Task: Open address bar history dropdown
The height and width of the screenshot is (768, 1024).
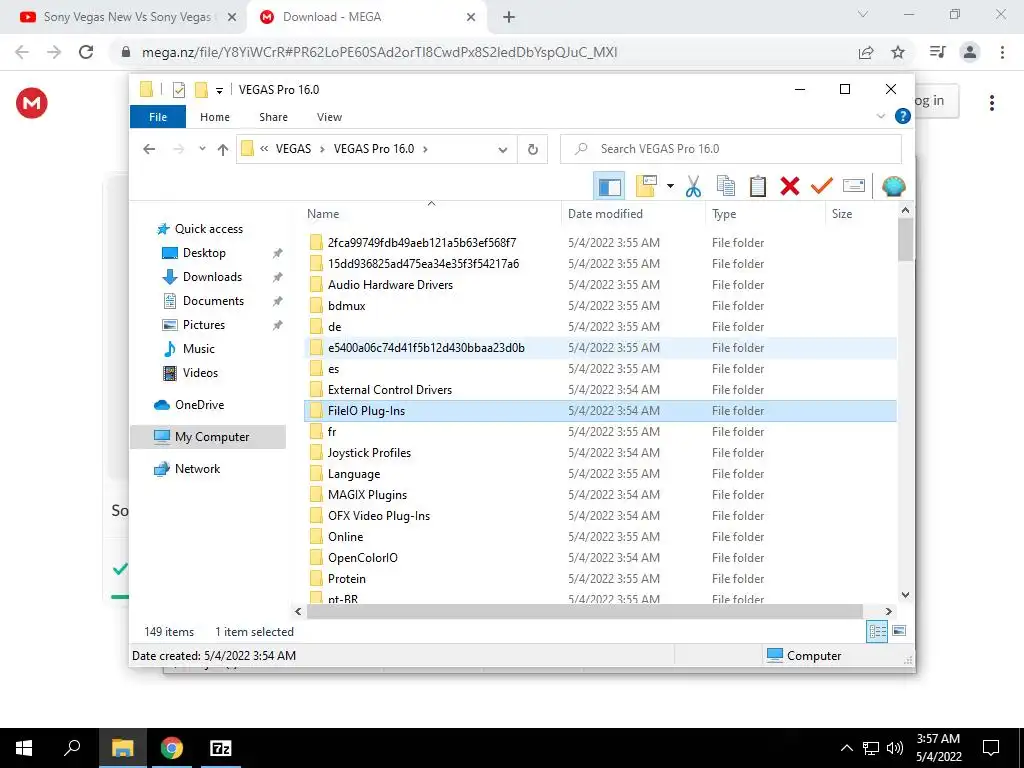Action: coord(503,150)
